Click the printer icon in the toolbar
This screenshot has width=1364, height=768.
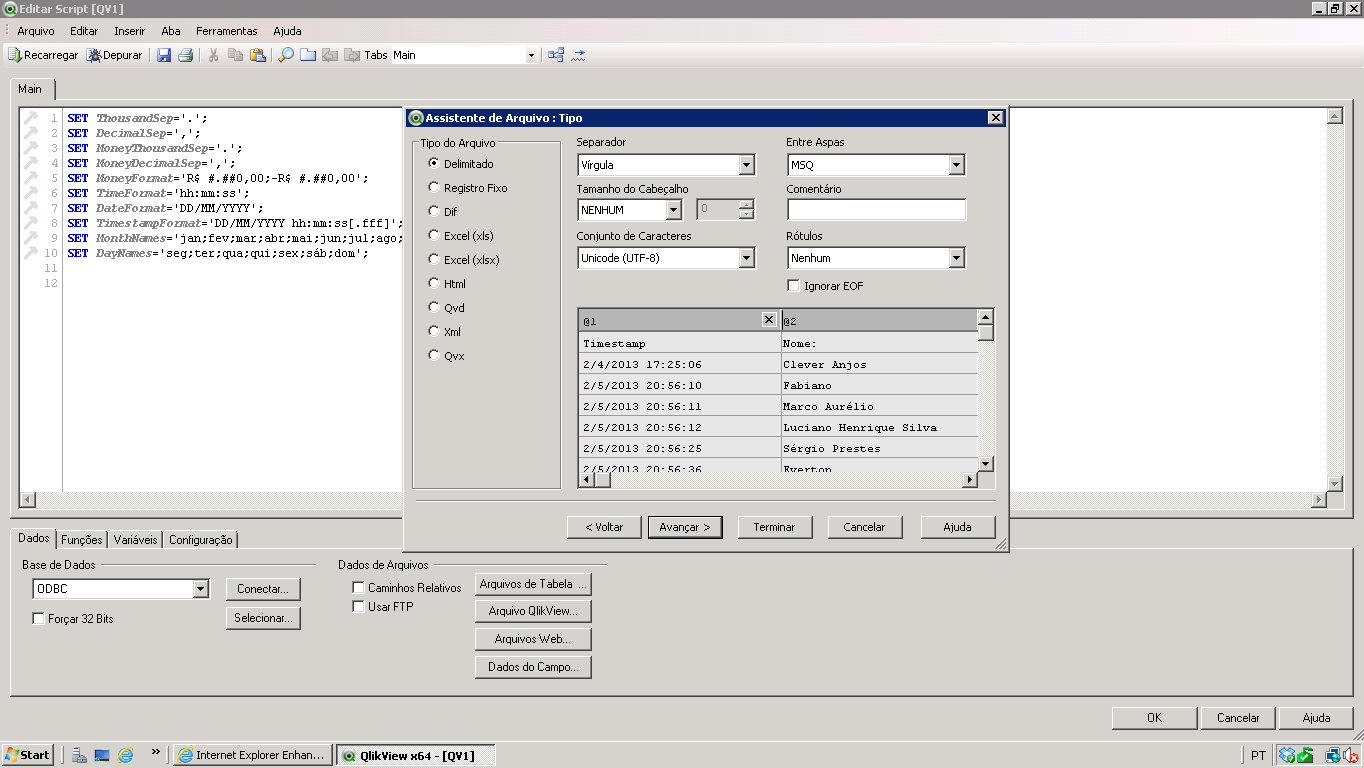point(185,55)
